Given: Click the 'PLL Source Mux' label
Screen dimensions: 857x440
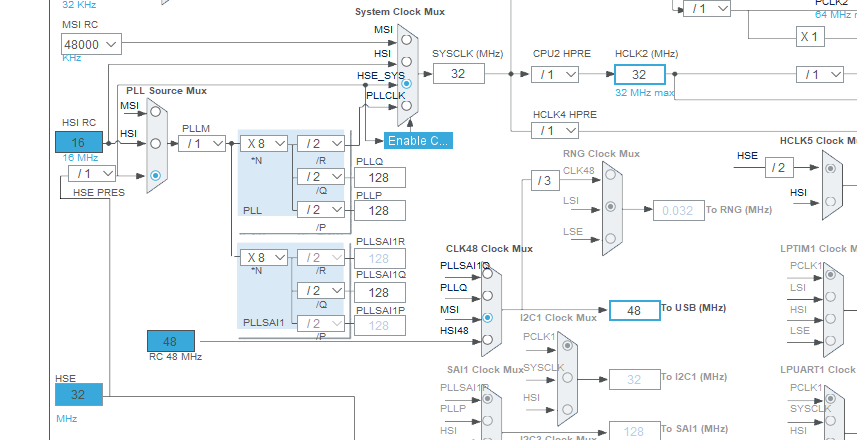Looking at the screenshot, I should (167, 91).
